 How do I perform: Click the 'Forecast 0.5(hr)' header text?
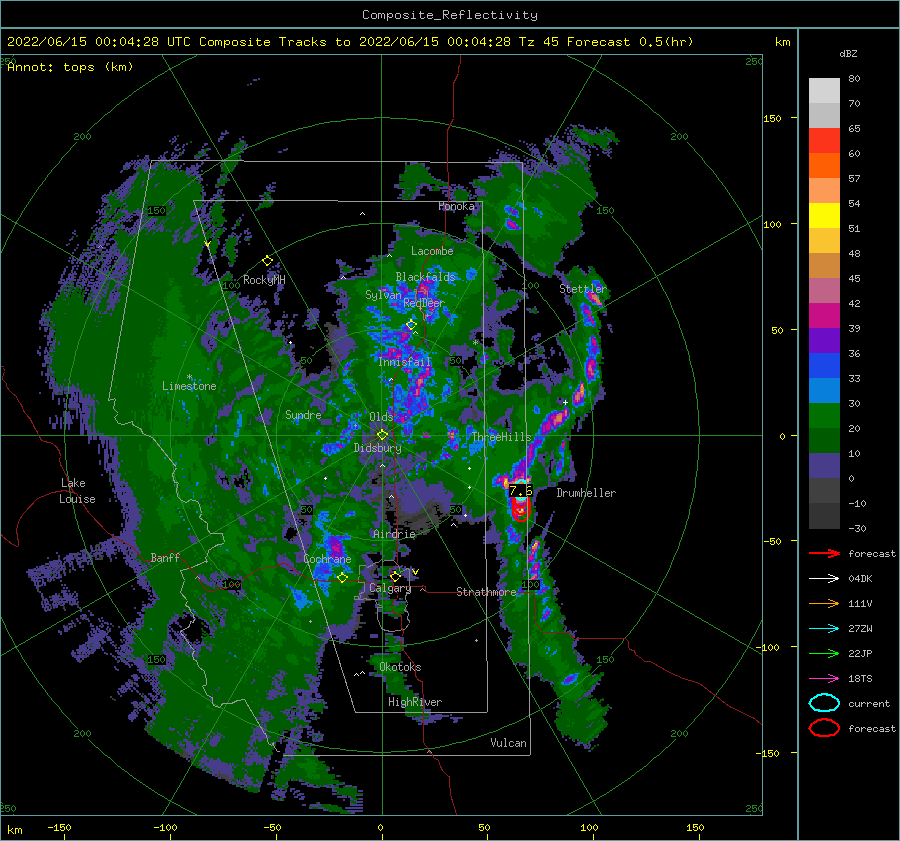point(630,42)
